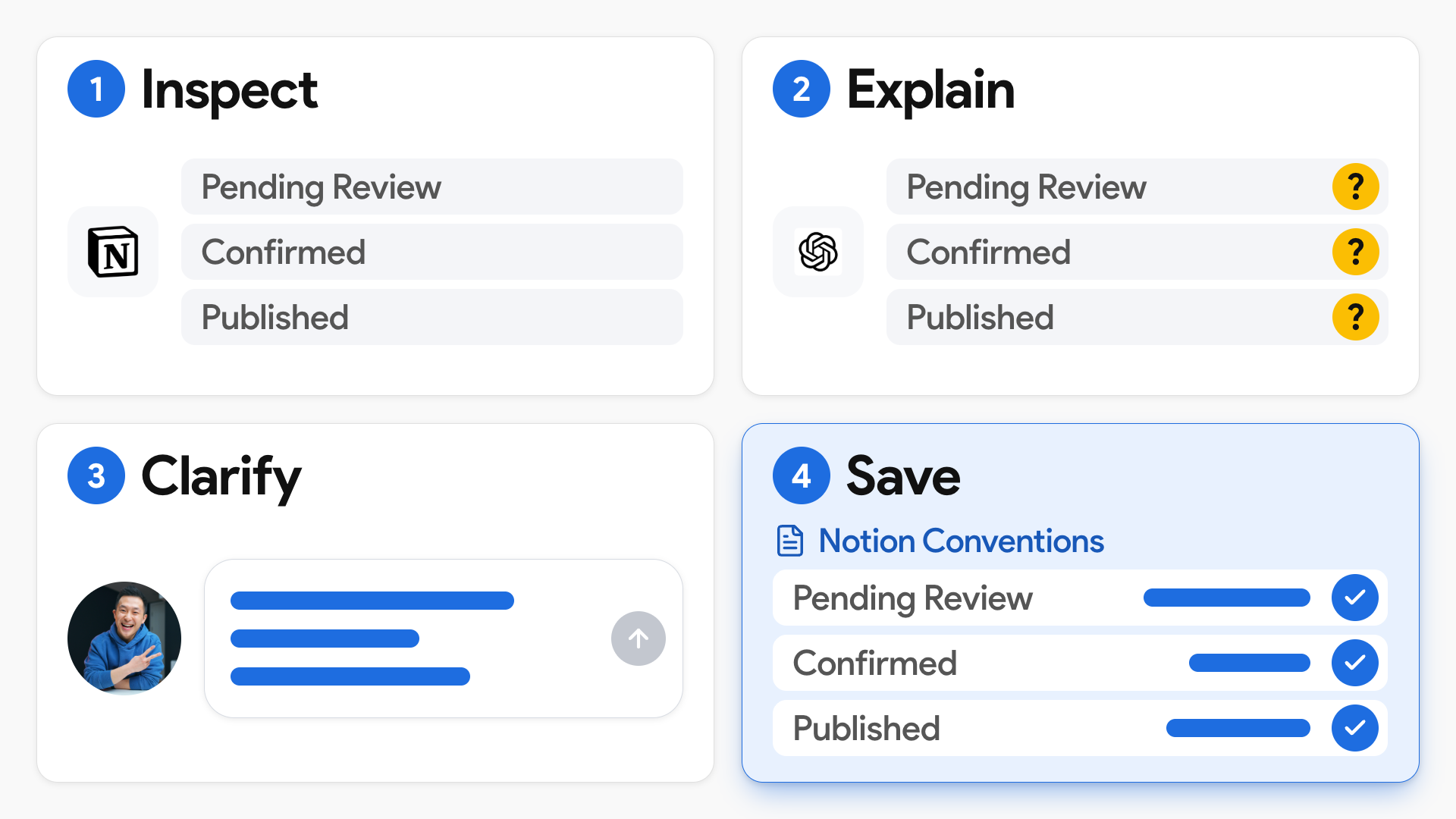Select Pending Review label in Save card
Image resolution: width=1456 pixels, height=819 pixels.
point(912,598)
